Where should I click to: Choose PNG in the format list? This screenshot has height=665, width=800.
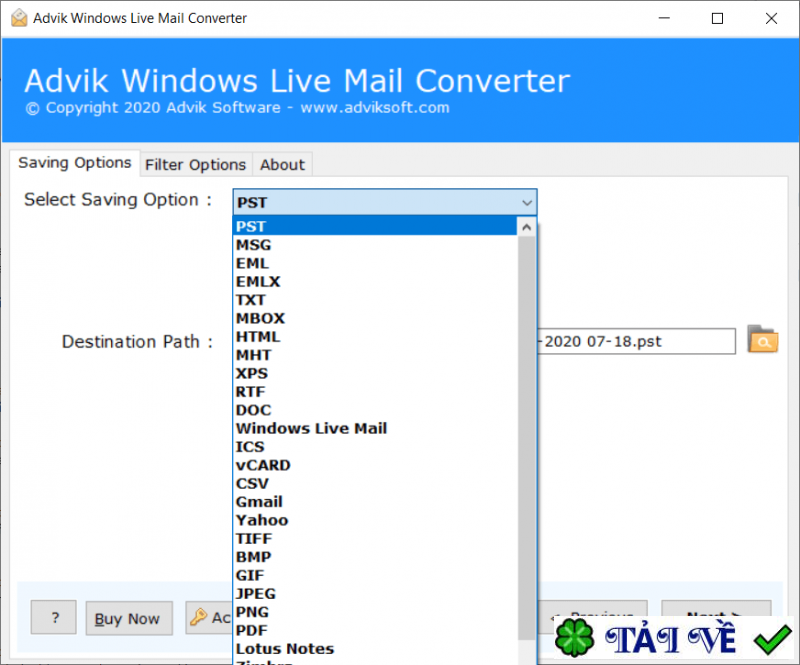[375, 612]
